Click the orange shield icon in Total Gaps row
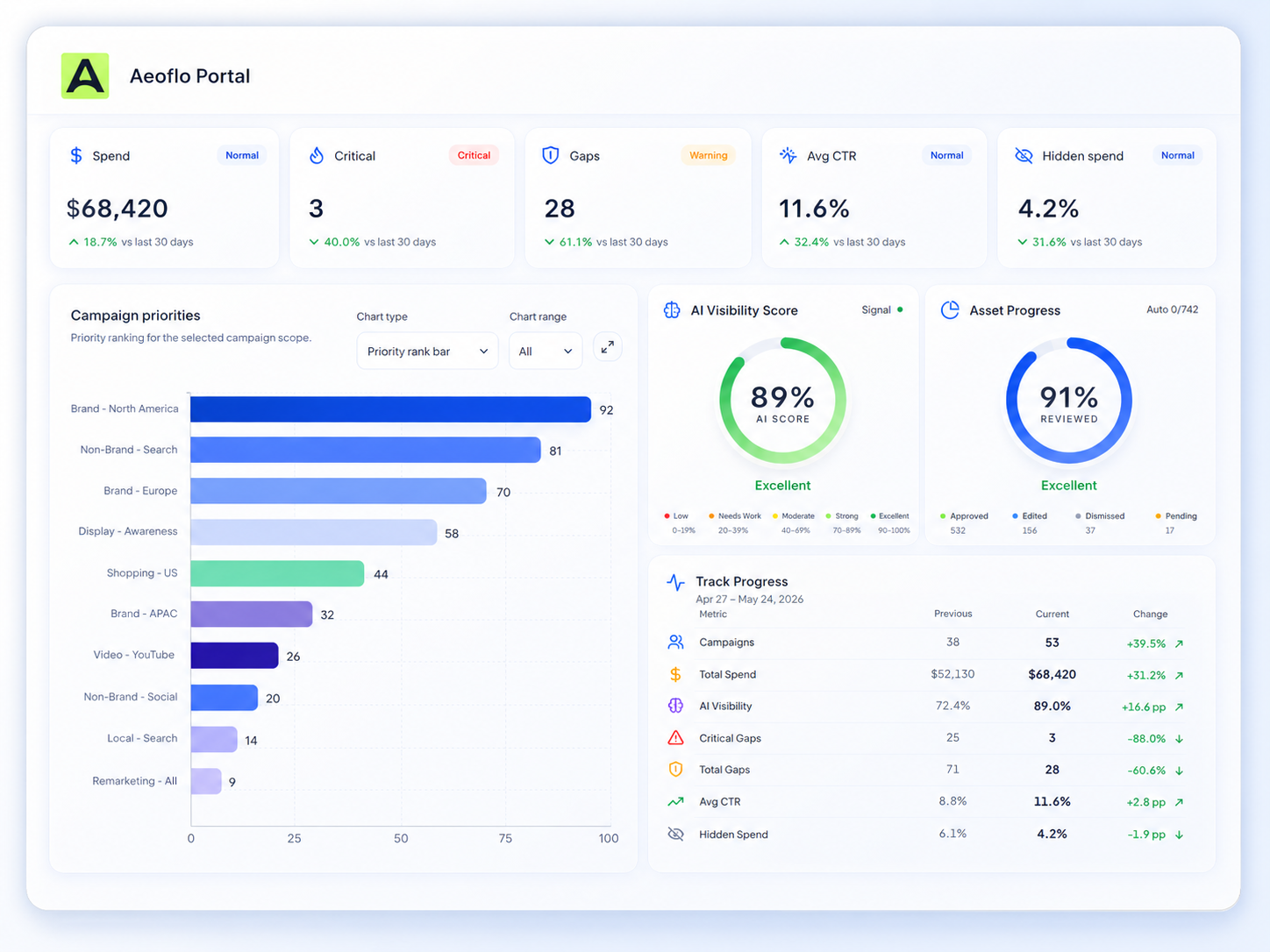The image size is (1270, 952). [x=675, y=769]
